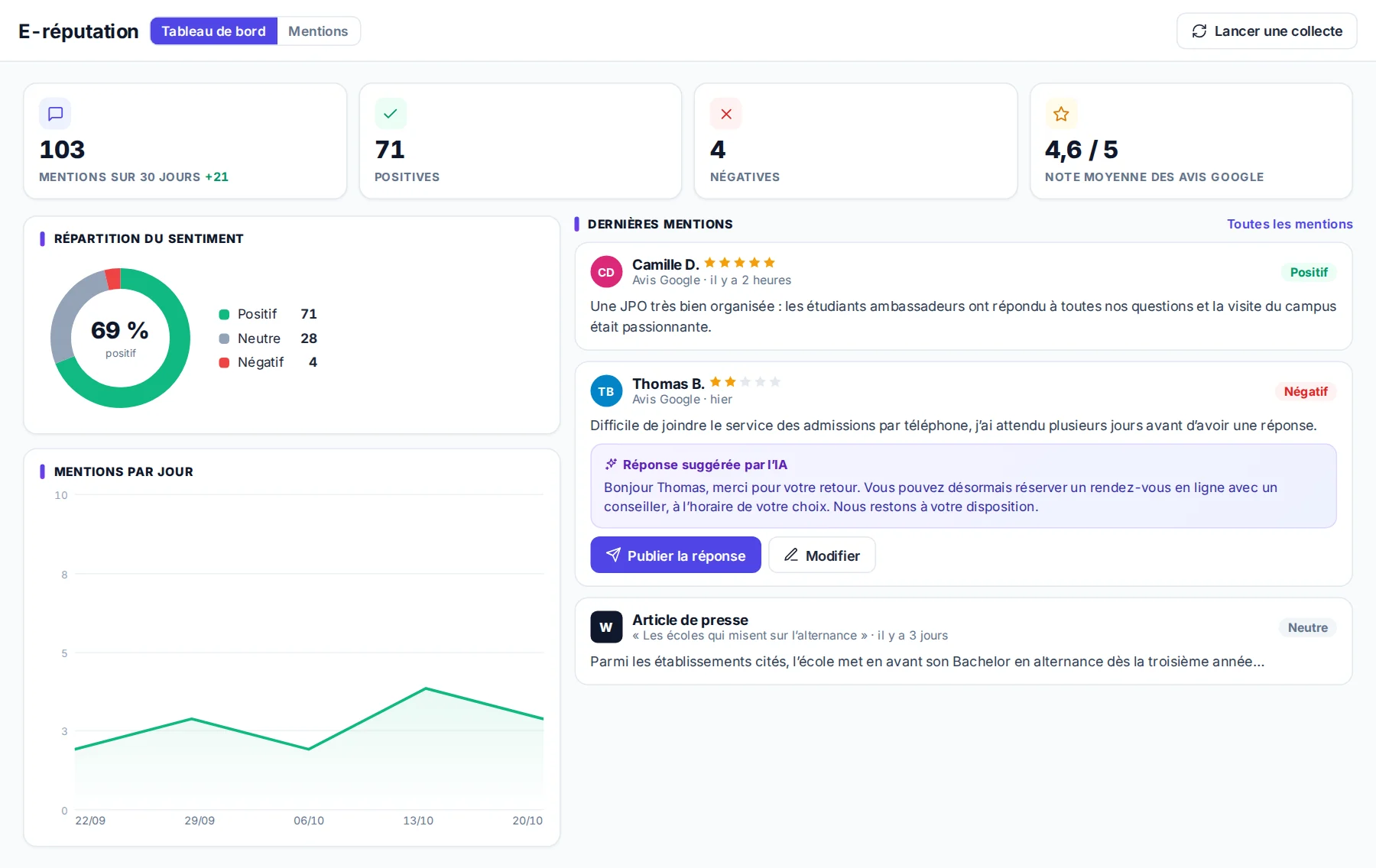Click the Mentions par jour heading
The width and height of the screenshot is (1376, 868).
click(123, 471)
